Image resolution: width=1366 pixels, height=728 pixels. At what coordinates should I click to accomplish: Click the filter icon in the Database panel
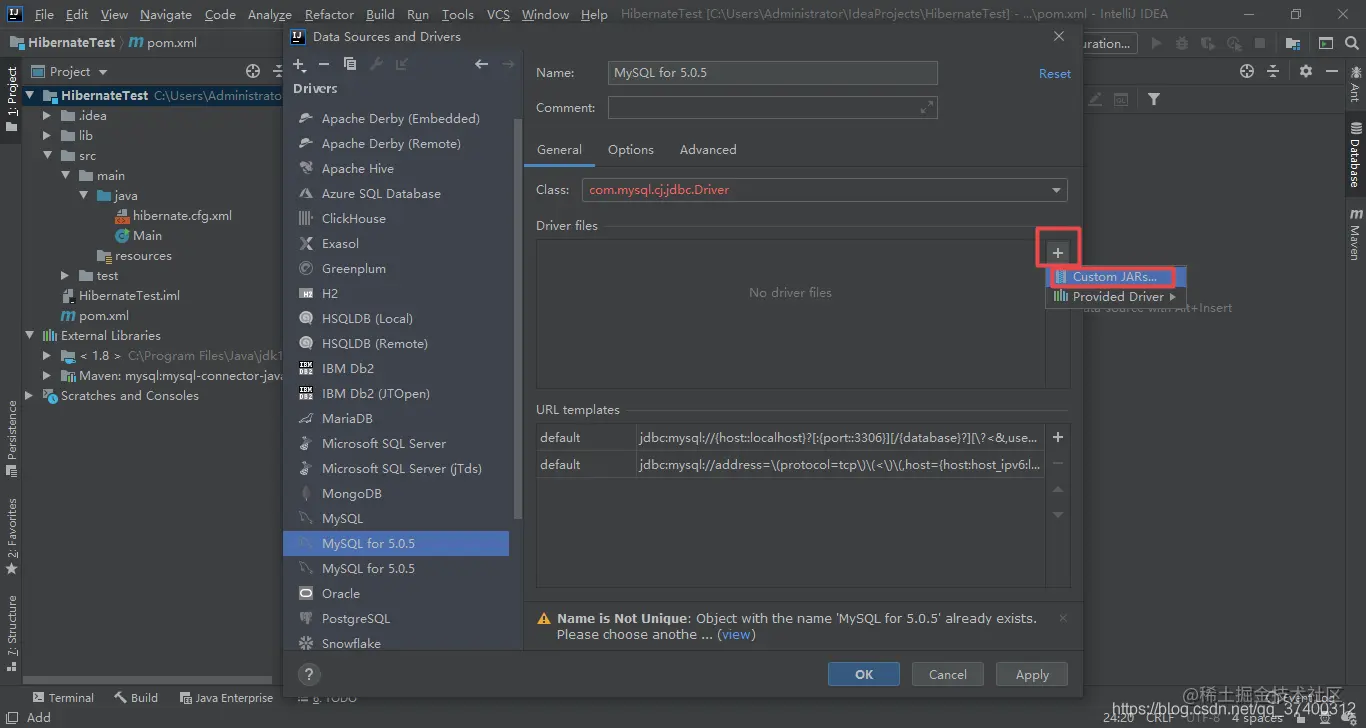tap(1154, 99)
